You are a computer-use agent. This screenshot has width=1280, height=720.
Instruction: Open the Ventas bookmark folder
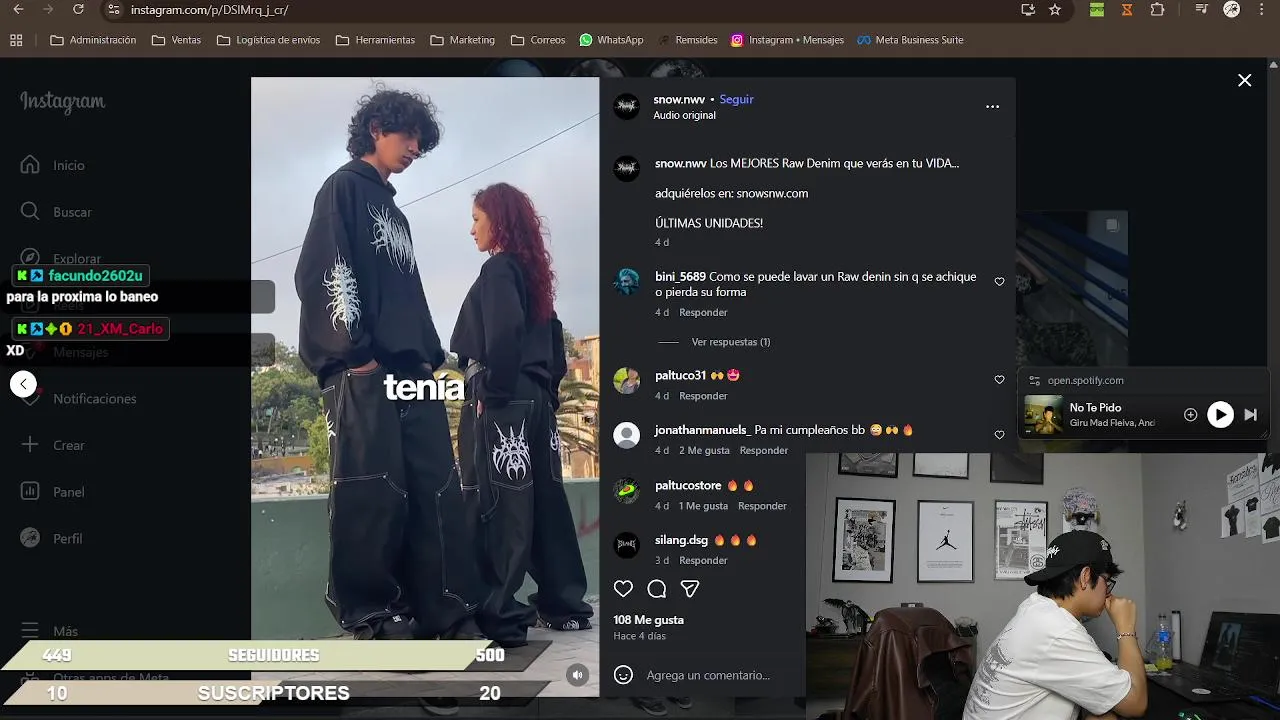click(x=176, y=40)
